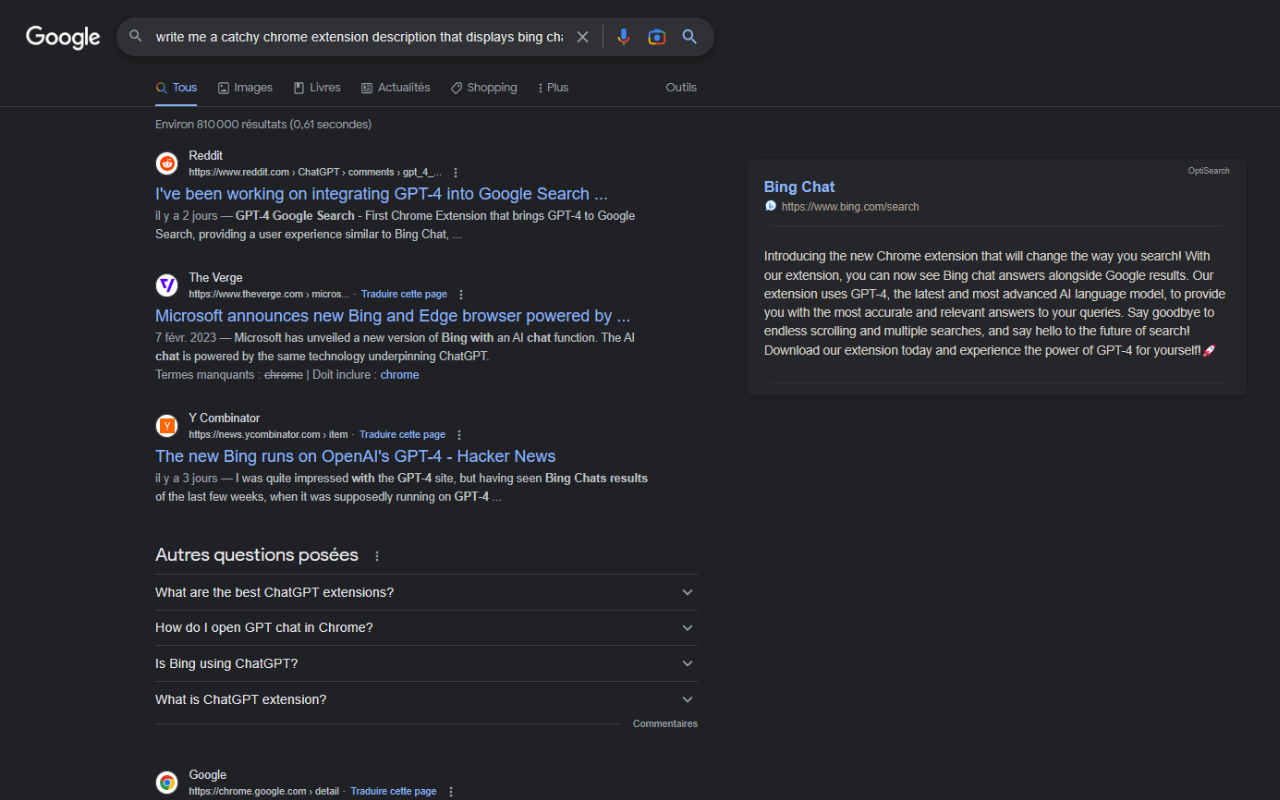This screenshot has width=1280, height=800.
Task: Open three-dot menu for chrome.google.com result
Action: coord(451,791)
